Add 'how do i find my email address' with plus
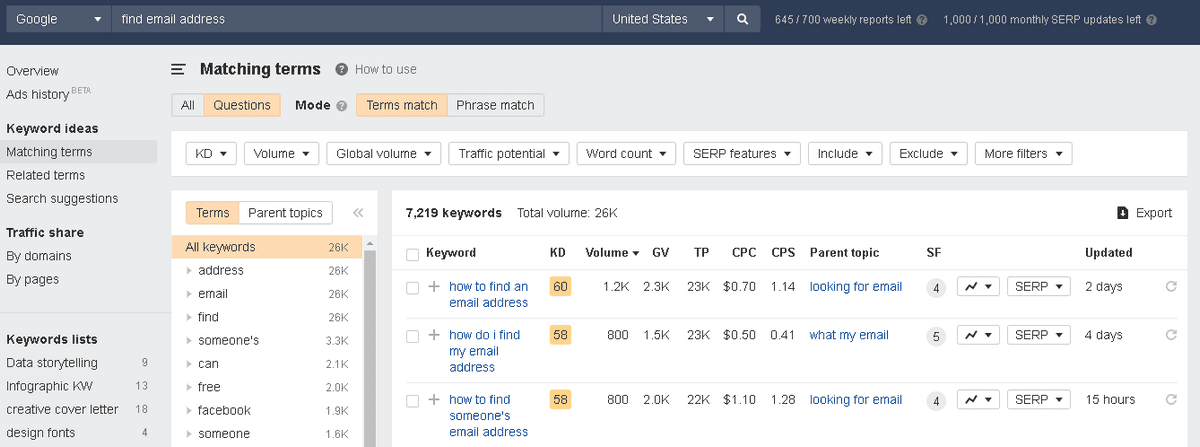Screen dimensions: 1200x447 point(434,335)
